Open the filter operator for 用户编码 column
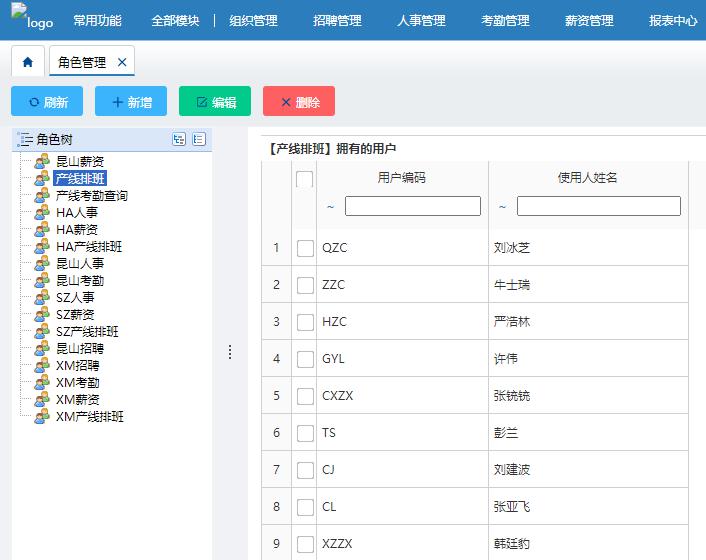This screenshot has width=706, height=560. (331, 207)
